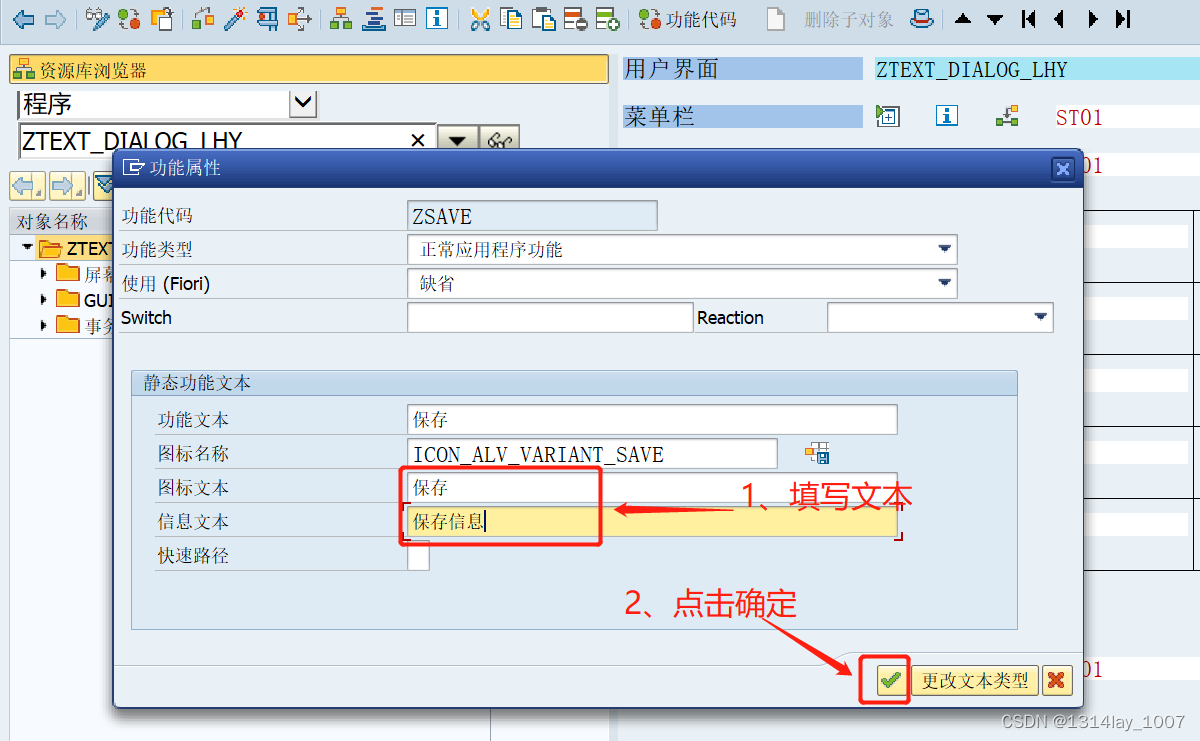The width and height of the screenshot is (1200, 741).
Task: Click the Info (i) icon in the toolbar
Action: pos(436,19)
